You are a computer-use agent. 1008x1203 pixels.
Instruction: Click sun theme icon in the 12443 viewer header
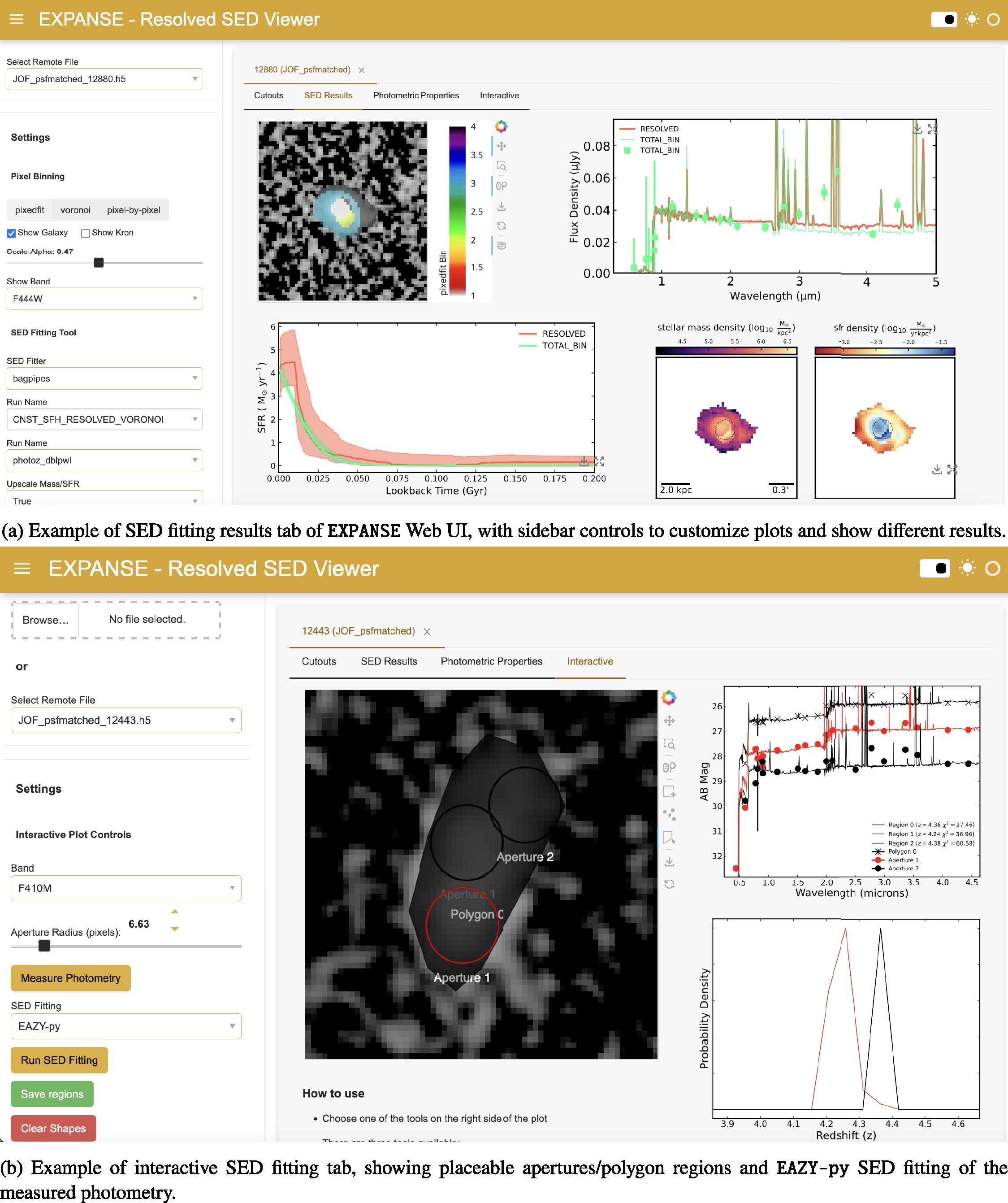(967, 568)
